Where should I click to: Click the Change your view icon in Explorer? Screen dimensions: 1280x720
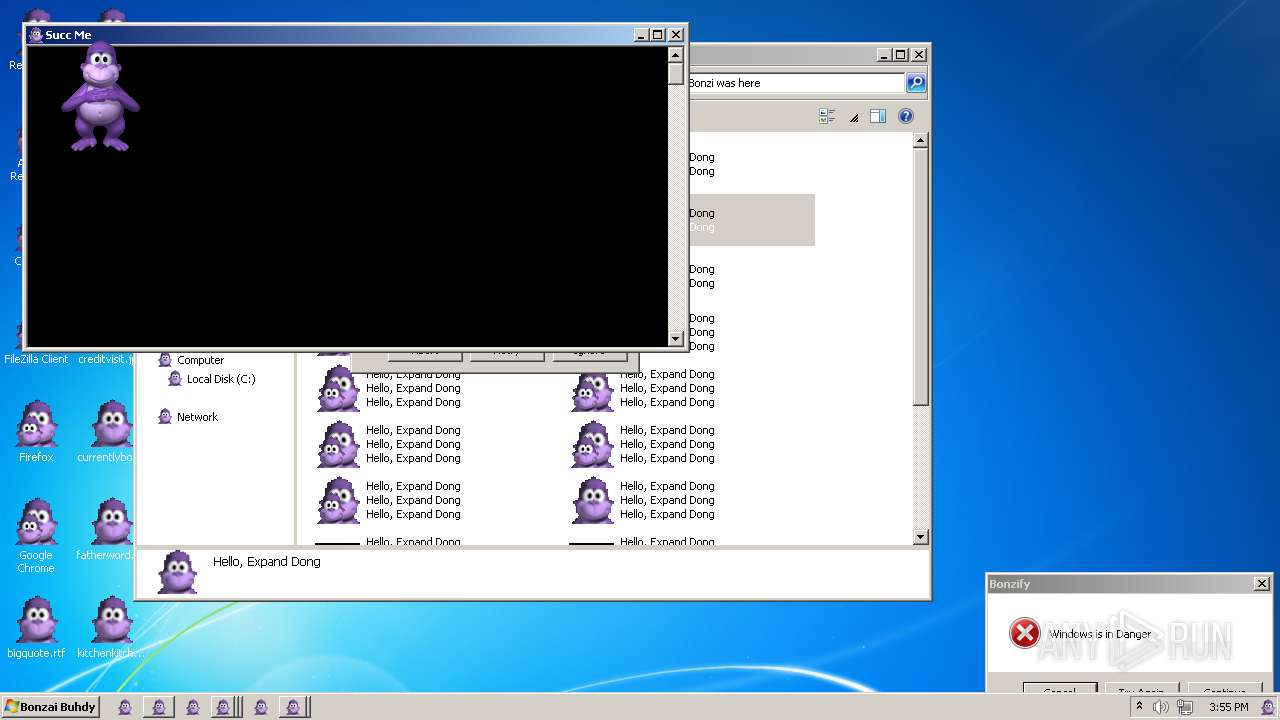pyautogui.click(x=827, y=116)
